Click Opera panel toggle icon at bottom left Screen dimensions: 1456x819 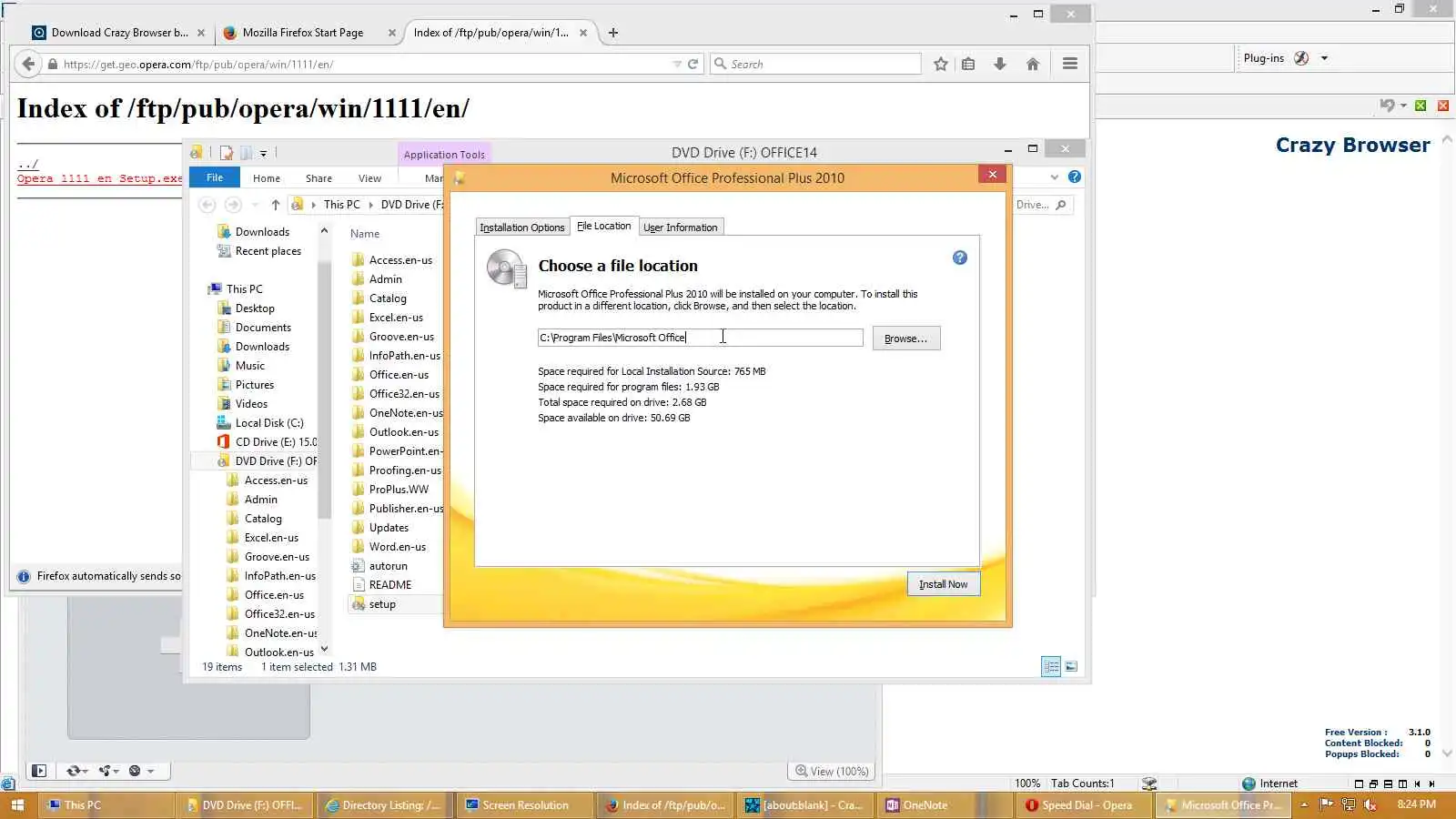coord(39,771)
